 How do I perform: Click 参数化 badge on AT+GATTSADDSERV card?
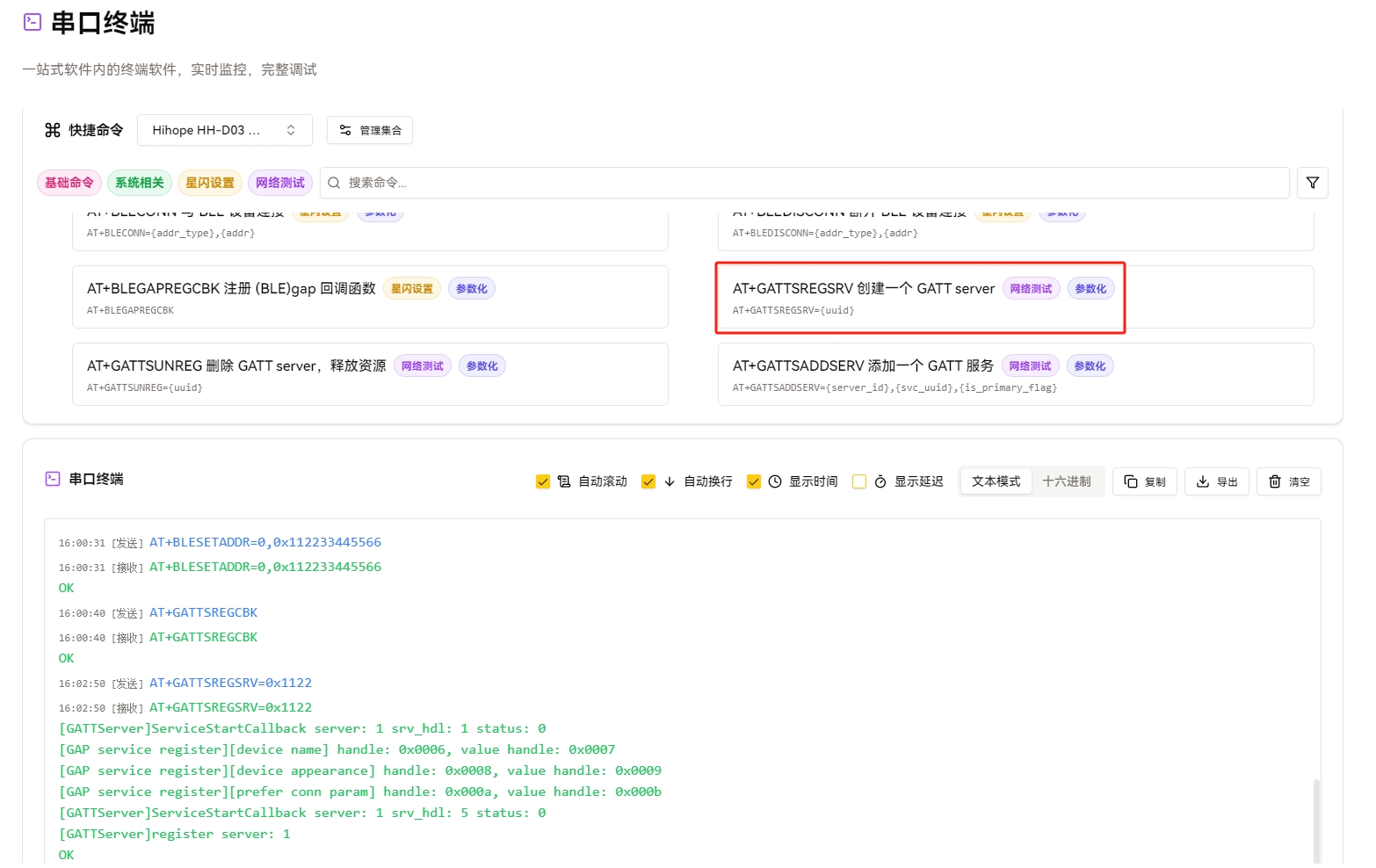(1090, 365)
